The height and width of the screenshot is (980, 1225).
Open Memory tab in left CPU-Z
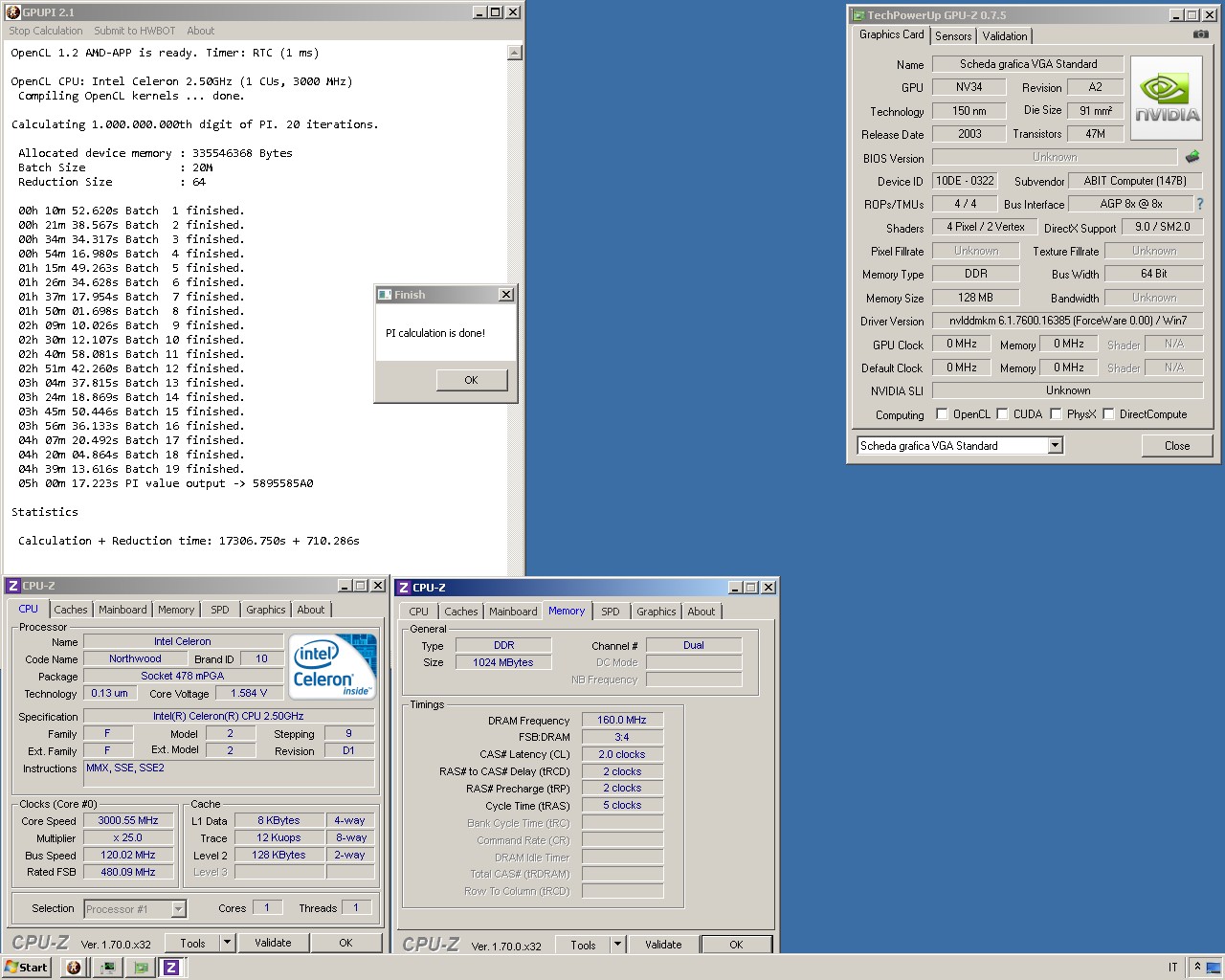click(x=176, y=610)
